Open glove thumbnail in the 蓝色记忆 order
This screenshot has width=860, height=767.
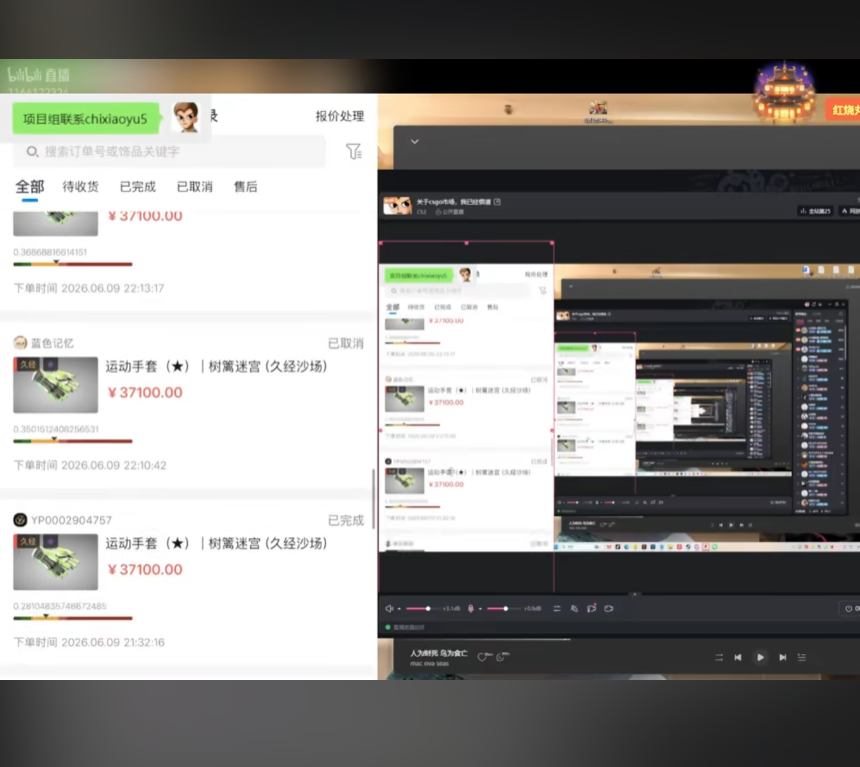tap(55, 385)
